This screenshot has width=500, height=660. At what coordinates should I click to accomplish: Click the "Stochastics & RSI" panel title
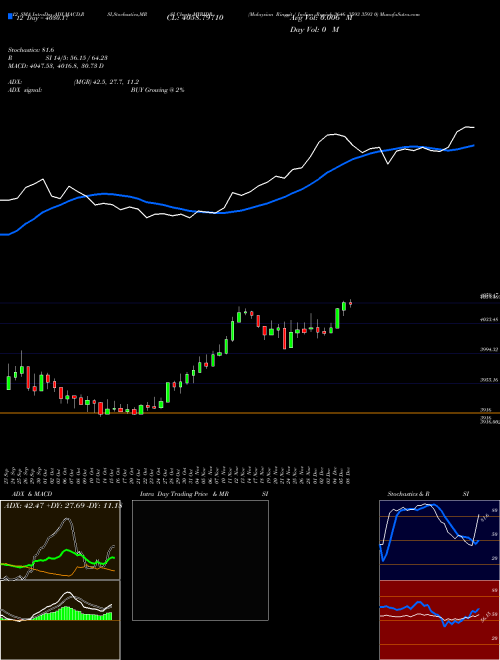click(428, 494)
